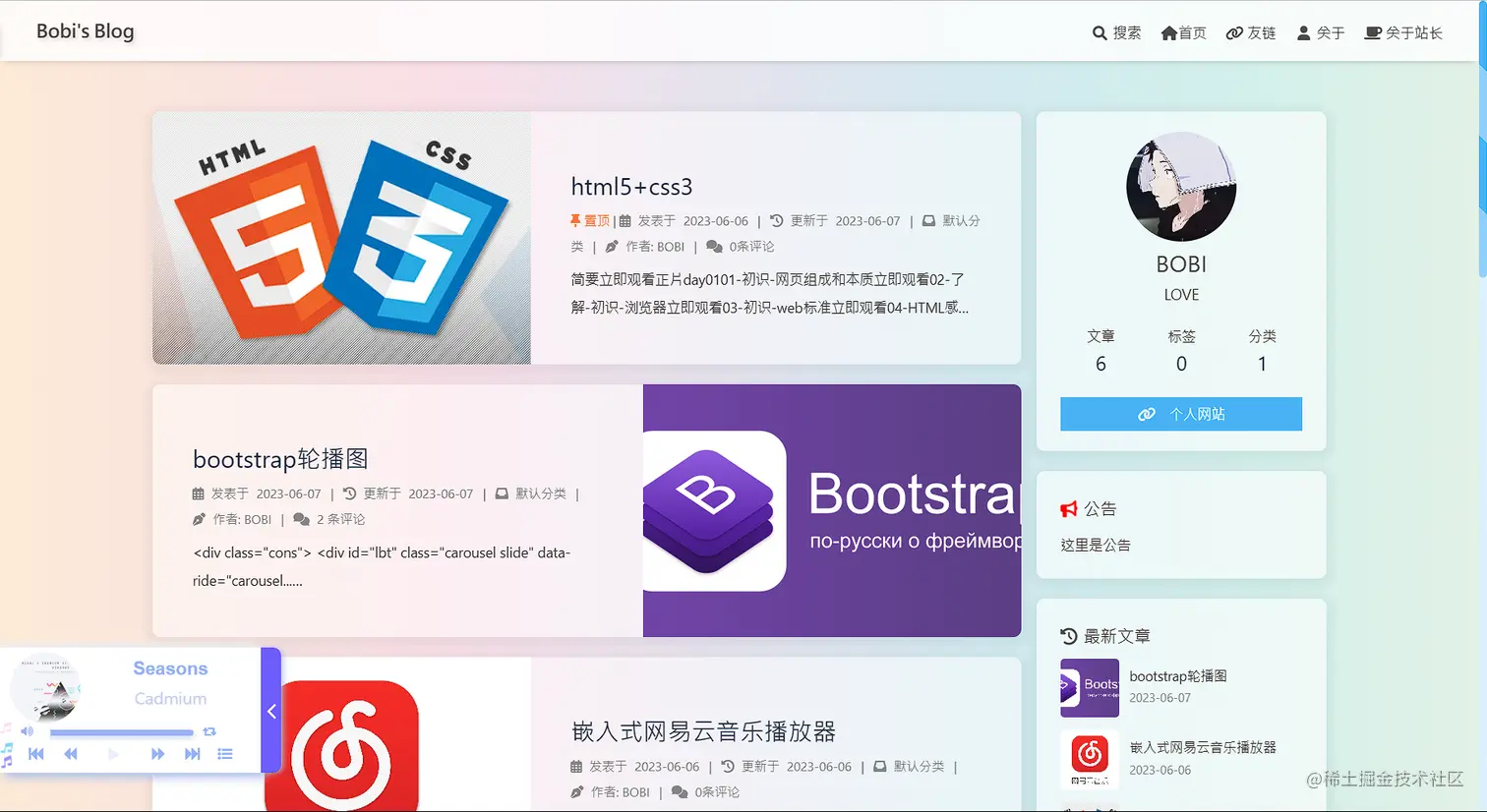Open the bootstrap轮播图 post title
This screenshot has width=1487, height=812.
coord(280,459)
